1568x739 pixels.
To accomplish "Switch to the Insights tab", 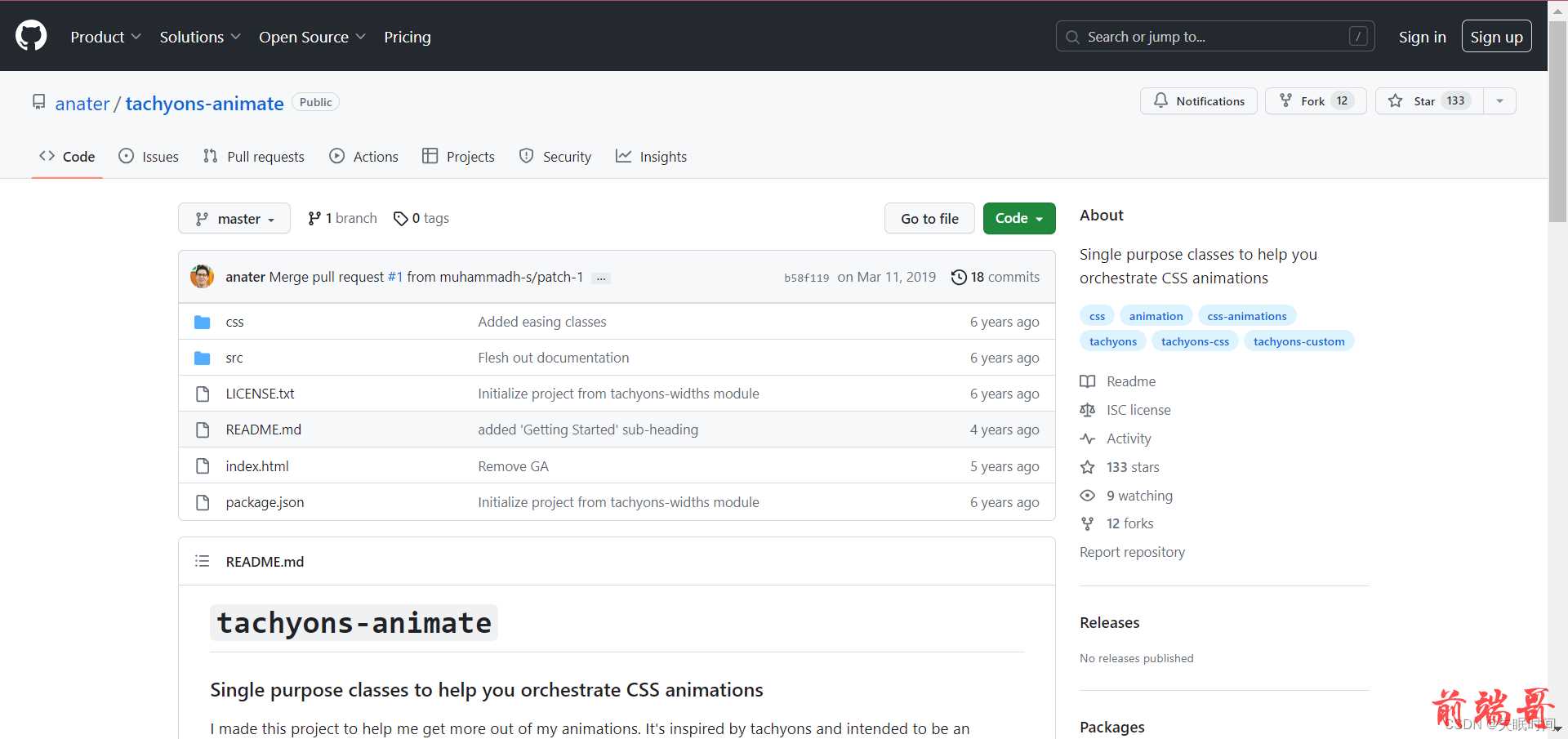I will 652,156.
